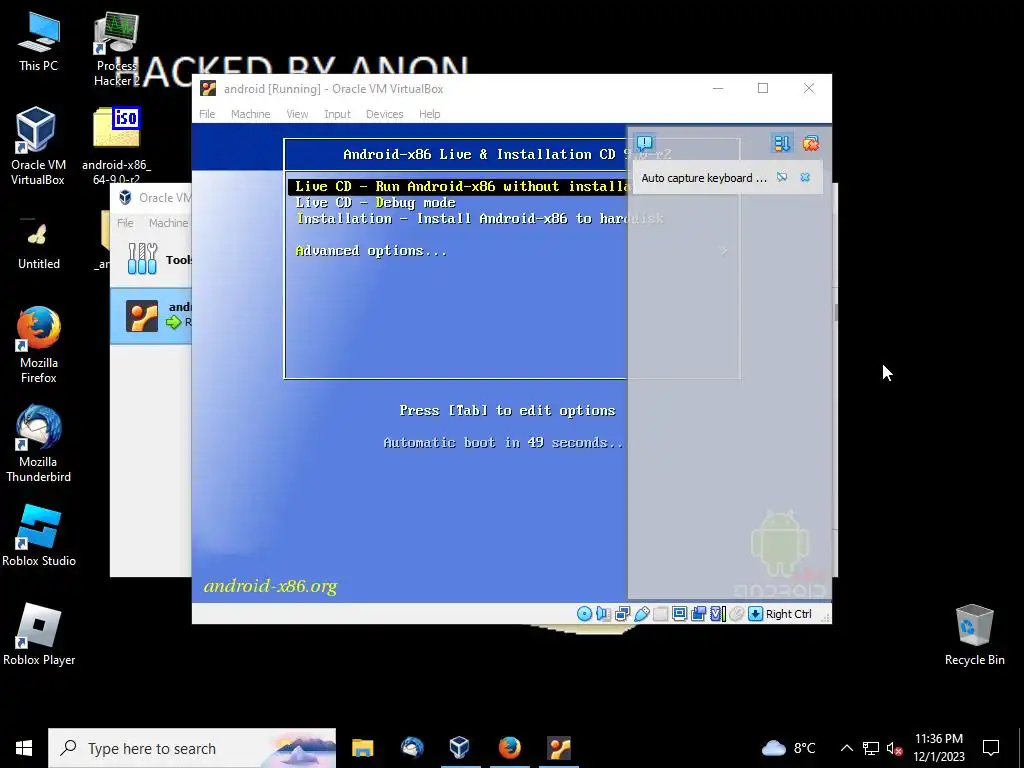1024x768 pixels.
Task: Open Roblox Studio desktop shortcut
Action: pyautogui.click(x=38, y=536)
